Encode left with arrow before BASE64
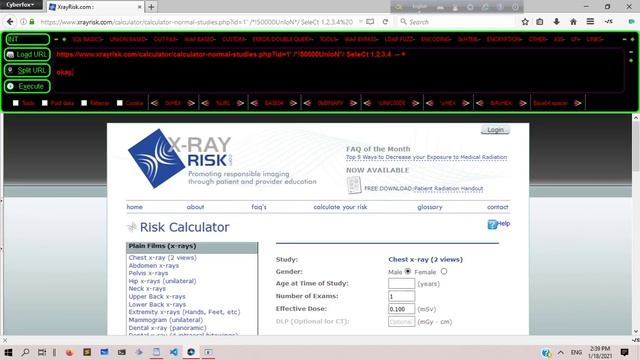 pos(254,103)
